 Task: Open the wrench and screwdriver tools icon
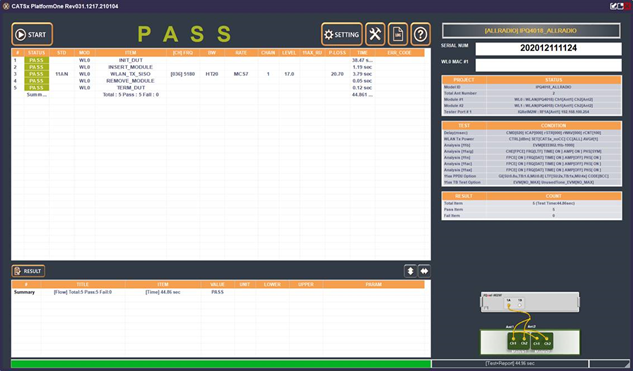[375, 34]
